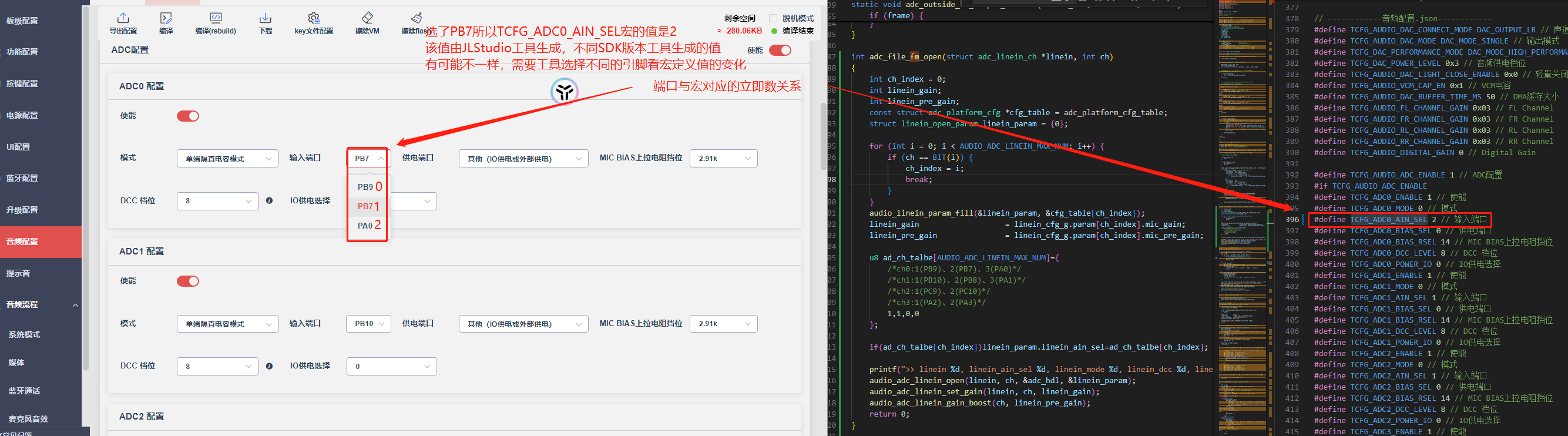This screenshot has height=436, width=1568.
Task: Click the 擦除VM eraser icon
Action: tap(367, 18)
